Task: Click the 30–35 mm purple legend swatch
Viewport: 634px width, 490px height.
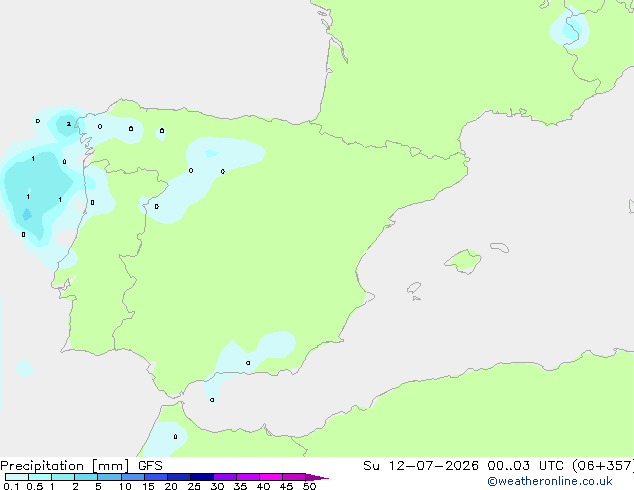Action: point(224,477)
